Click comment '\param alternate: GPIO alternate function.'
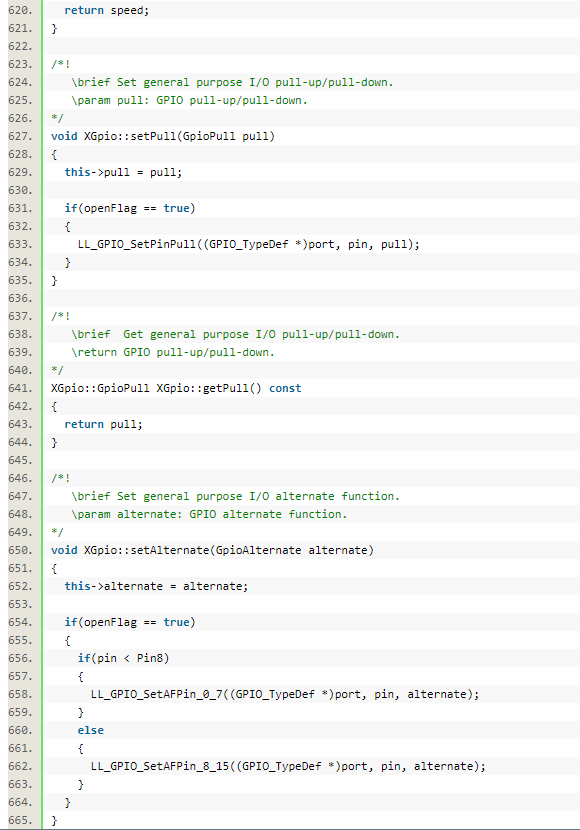 [x=209, y=514]
